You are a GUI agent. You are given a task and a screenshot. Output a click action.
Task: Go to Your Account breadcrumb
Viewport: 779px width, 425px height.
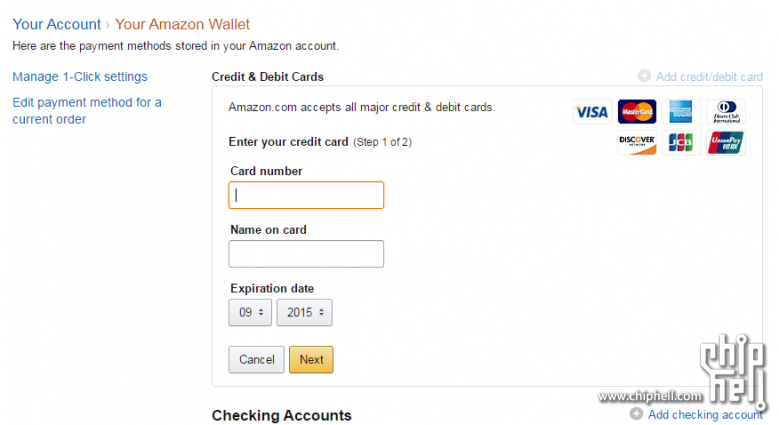[56, 24]
